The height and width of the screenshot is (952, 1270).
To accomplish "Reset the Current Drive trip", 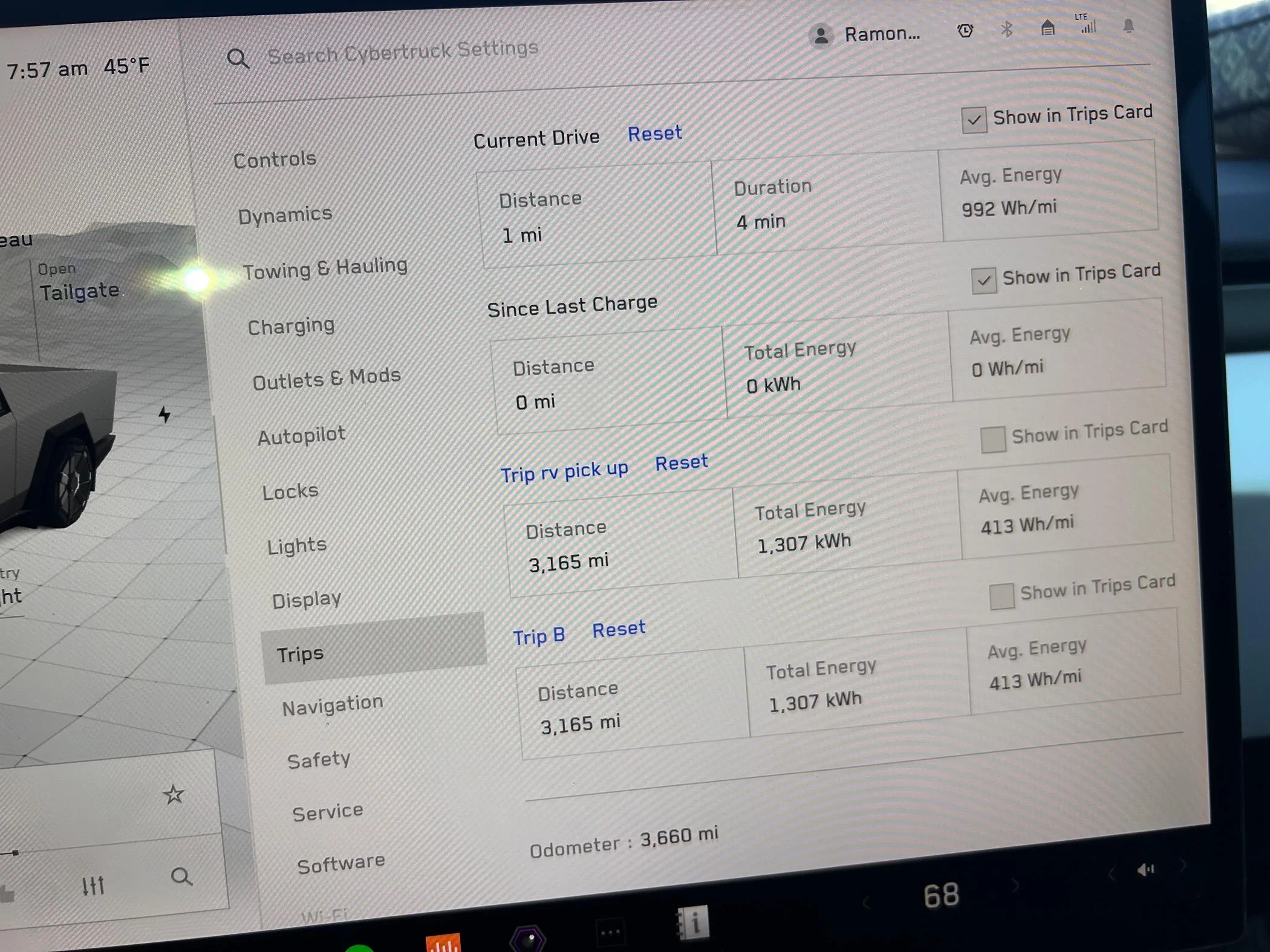I will click(x=654, y=134).
